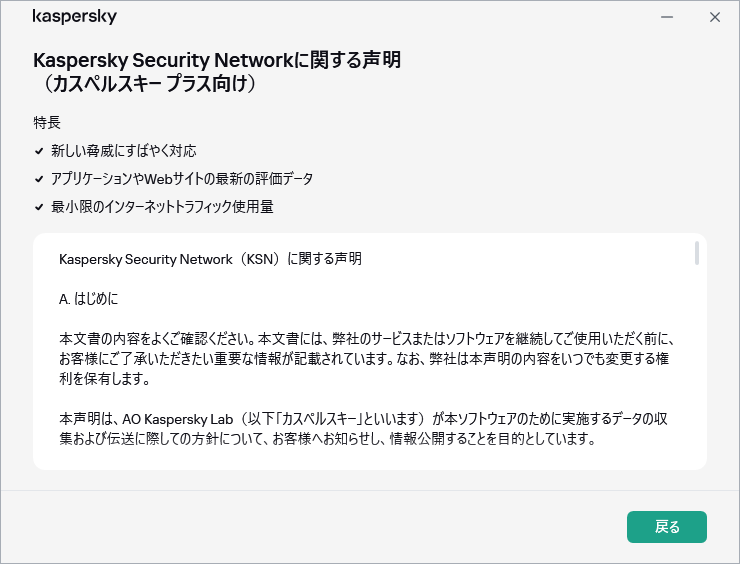The width and height of the screenshot is (740, 564).
Task: Select the 最小限のインターネットトラフィック使用量 feature text
Action: click(162, 207)
